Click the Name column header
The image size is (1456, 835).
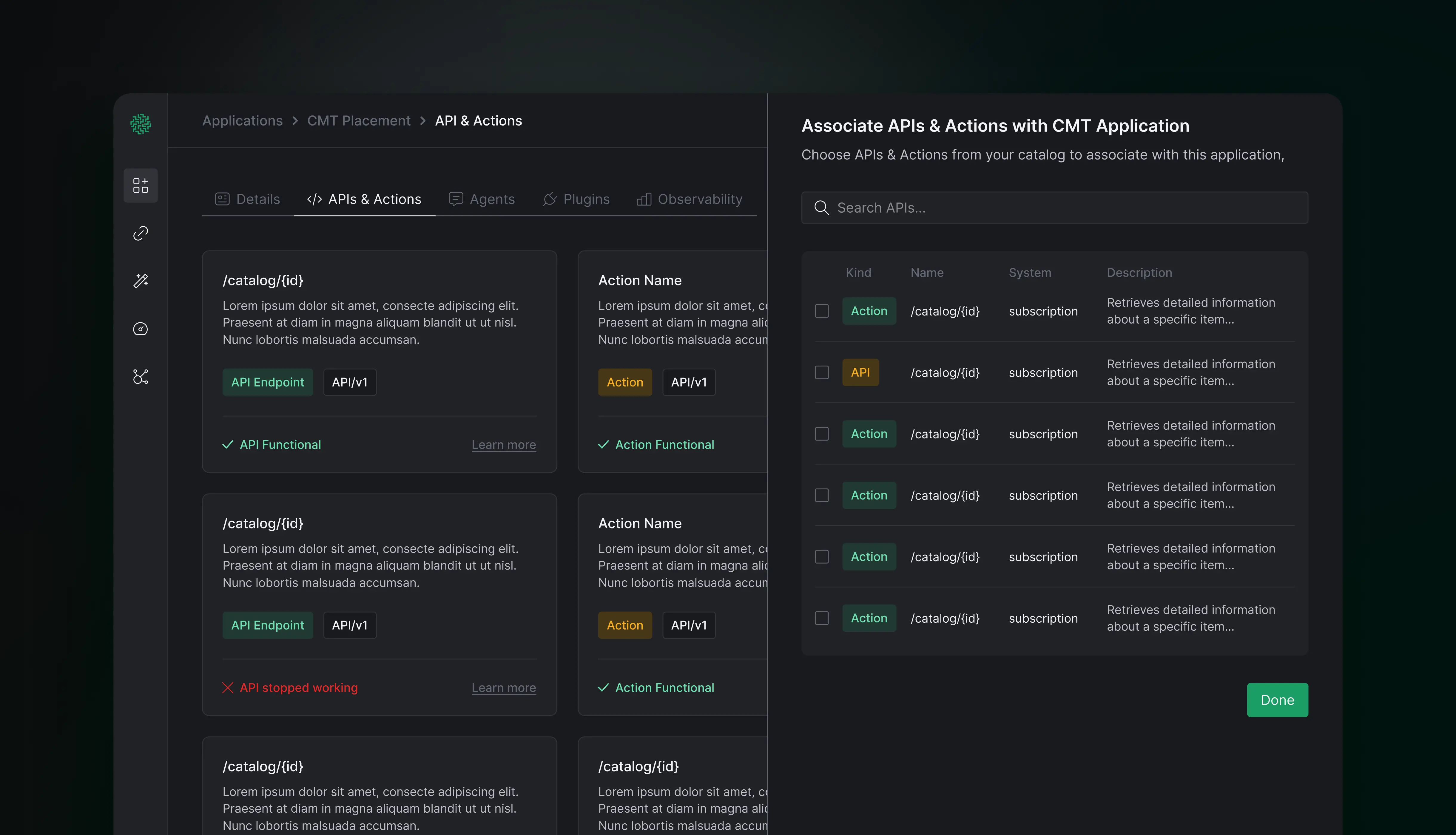927,272
